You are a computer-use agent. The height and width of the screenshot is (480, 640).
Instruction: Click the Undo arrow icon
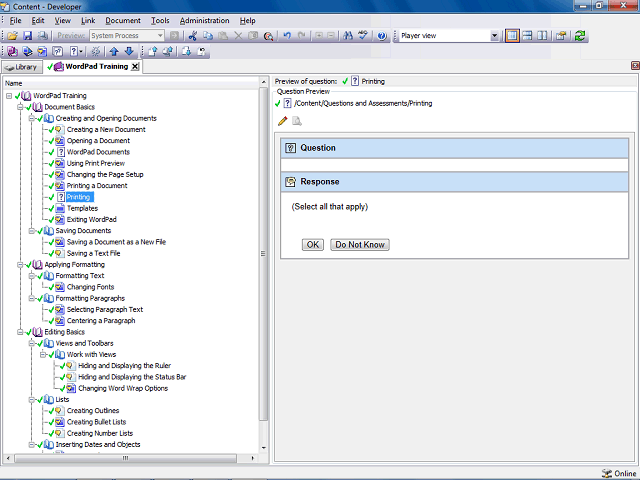click(287, 36)
